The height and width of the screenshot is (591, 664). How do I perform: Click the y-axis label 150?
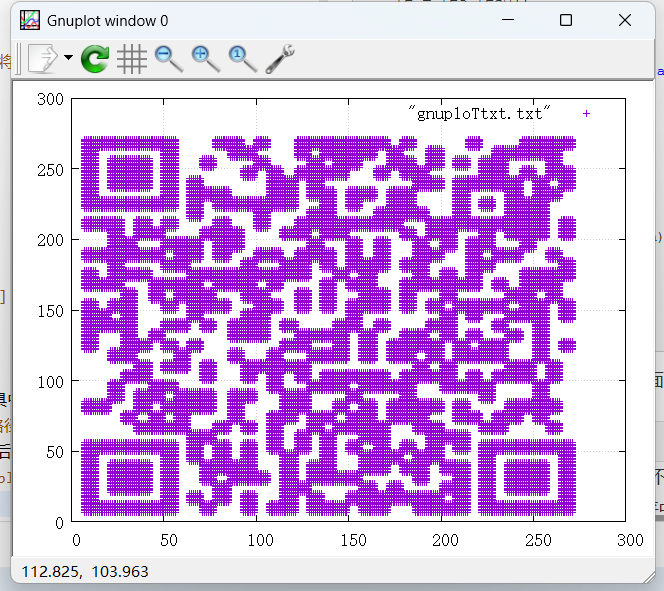pos(50,311)
